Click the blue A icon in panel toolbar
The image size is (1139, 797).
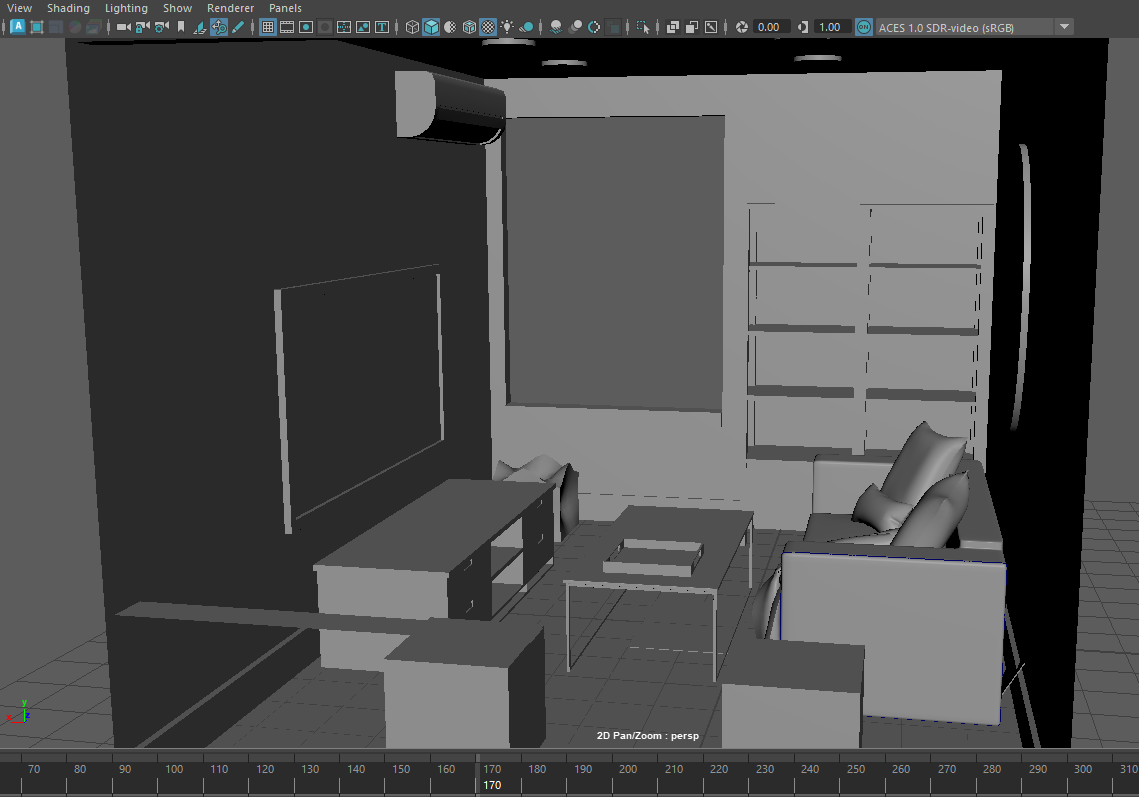(x=17, y=27)
